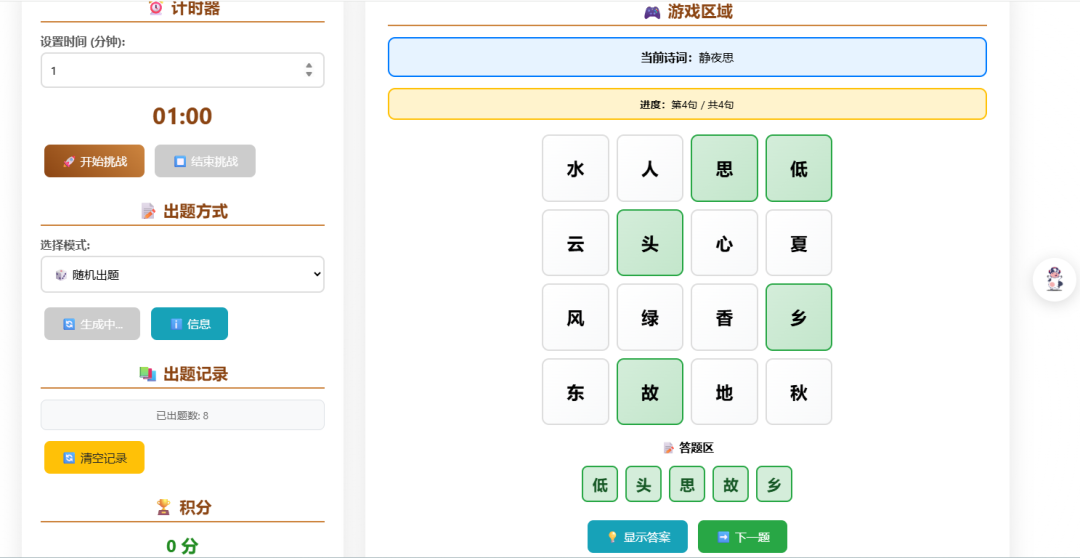Deselect the 思 tile in grid
This screenshot has height=558, width=1080.
pyautogui.click(x=725, y=168)
